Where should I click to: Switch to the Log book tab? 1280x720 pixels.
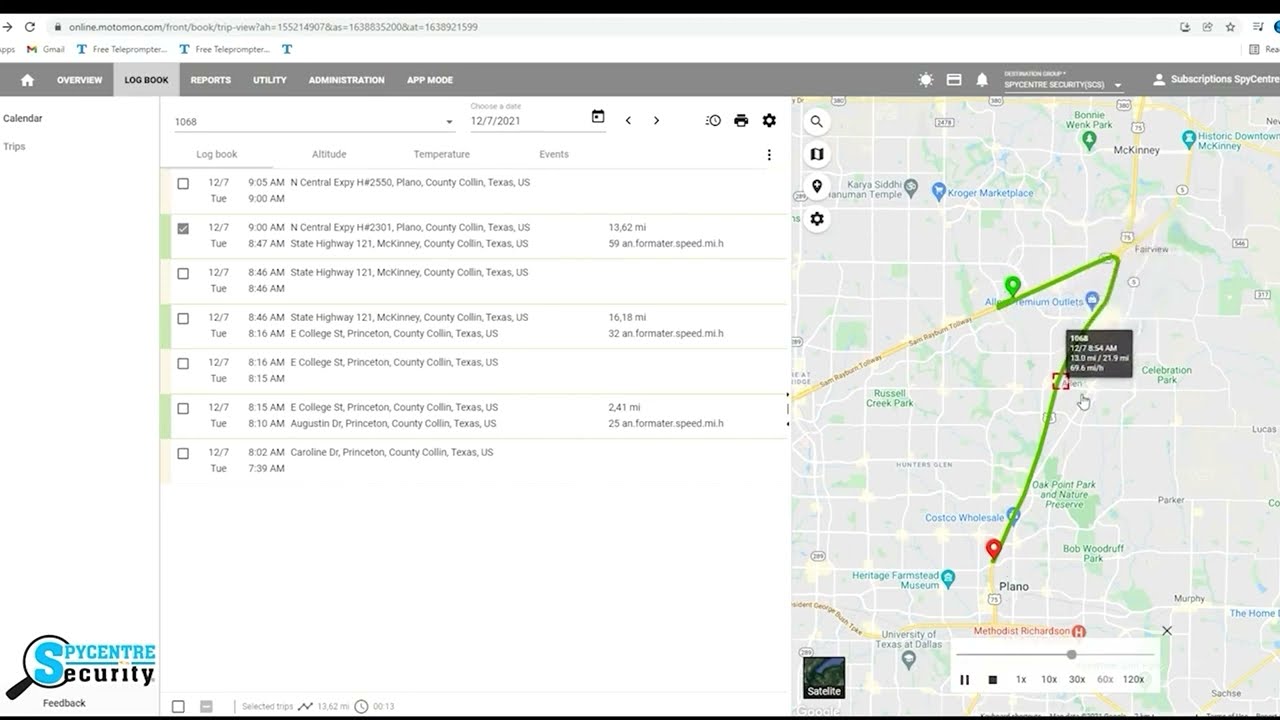pos(217,155)
